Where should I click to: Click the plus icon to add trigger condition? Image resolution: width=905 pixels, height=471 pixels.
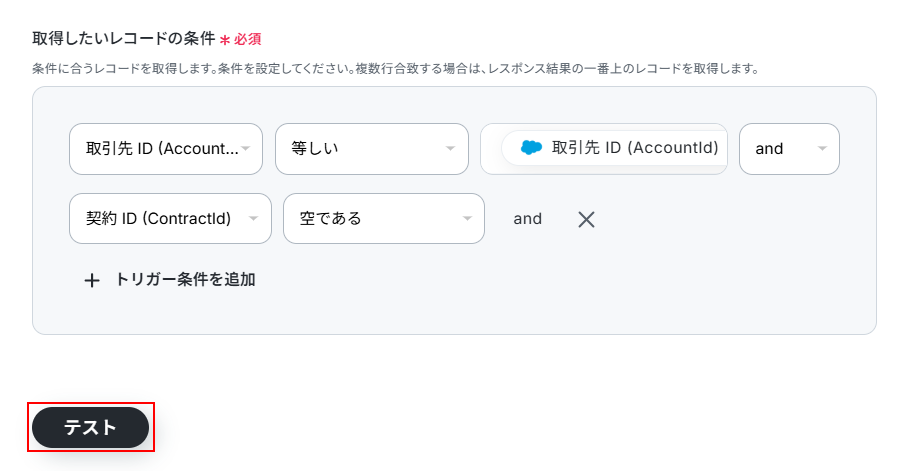(x=92, y=281)
